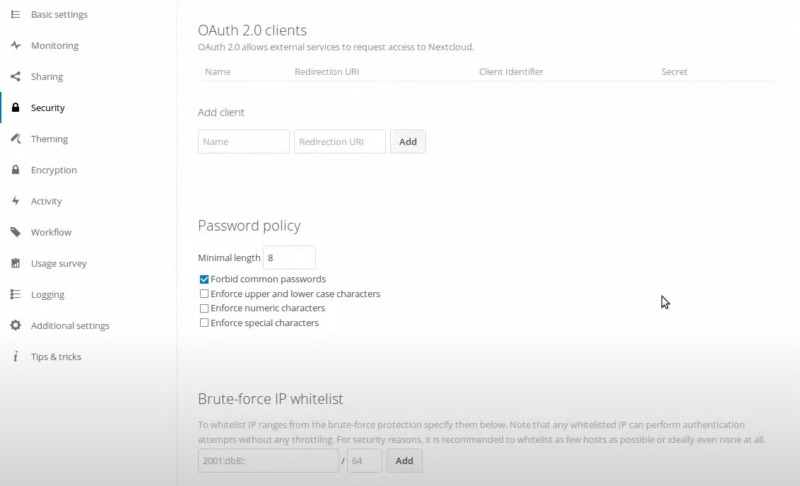Focus the OAuth client Name field

point(243,142)
